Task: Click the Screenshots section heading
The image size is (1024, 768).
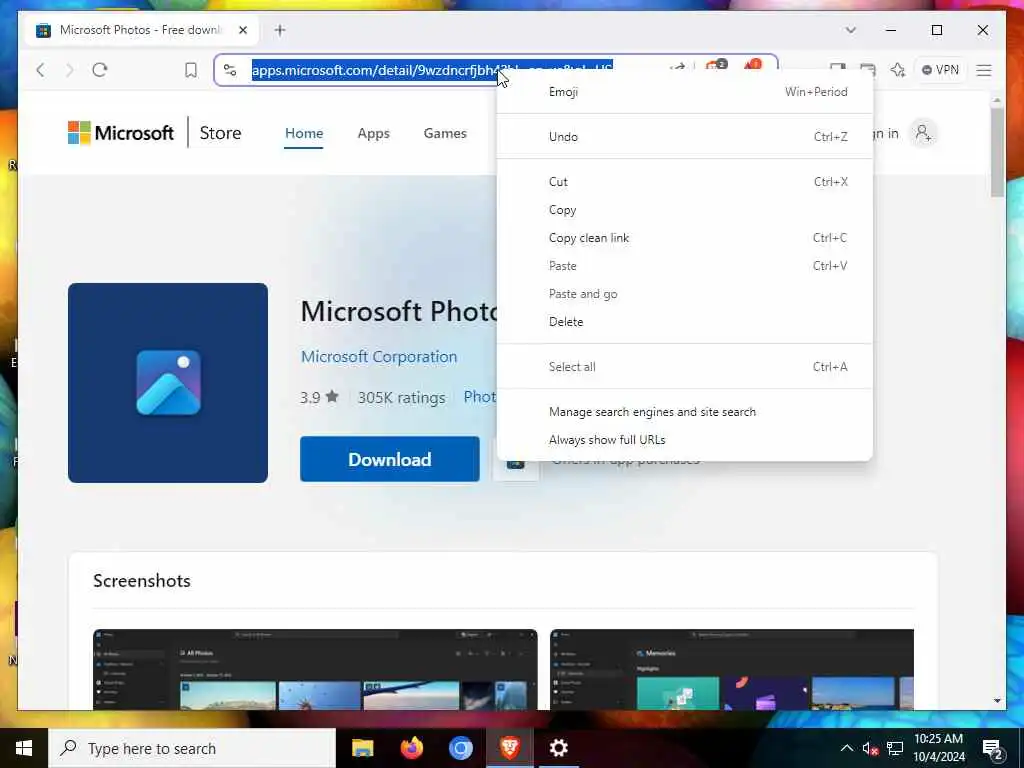Action: 142,581
